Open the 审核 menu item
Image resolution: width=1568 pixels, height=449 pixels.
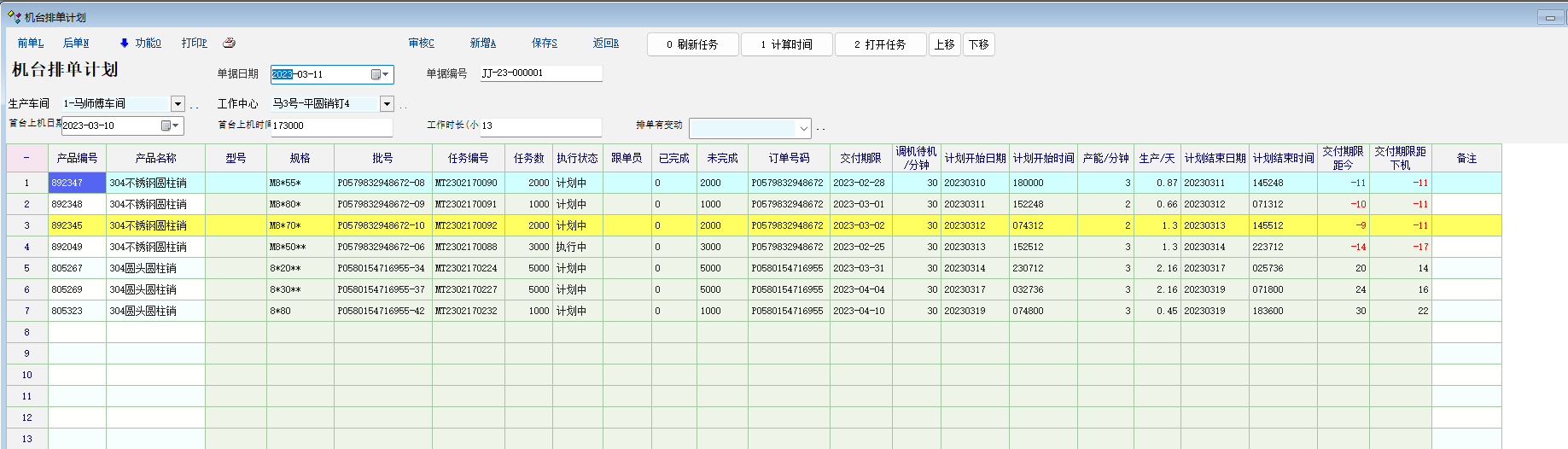(x=421, y=43)
